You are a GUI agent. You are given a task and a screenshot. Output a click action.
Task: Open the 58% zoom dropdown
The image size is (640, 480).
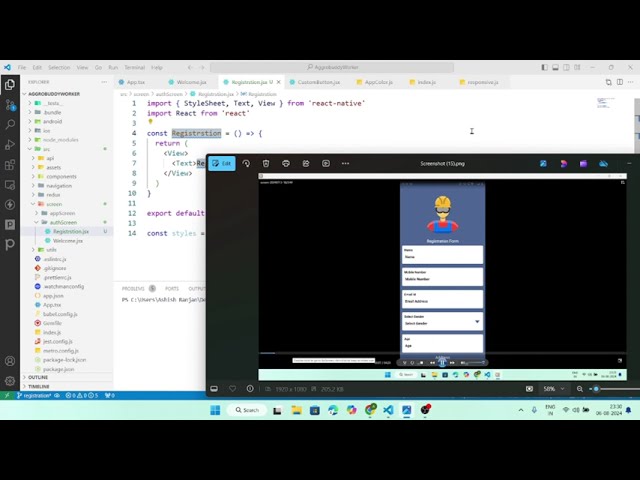point(553,389)
